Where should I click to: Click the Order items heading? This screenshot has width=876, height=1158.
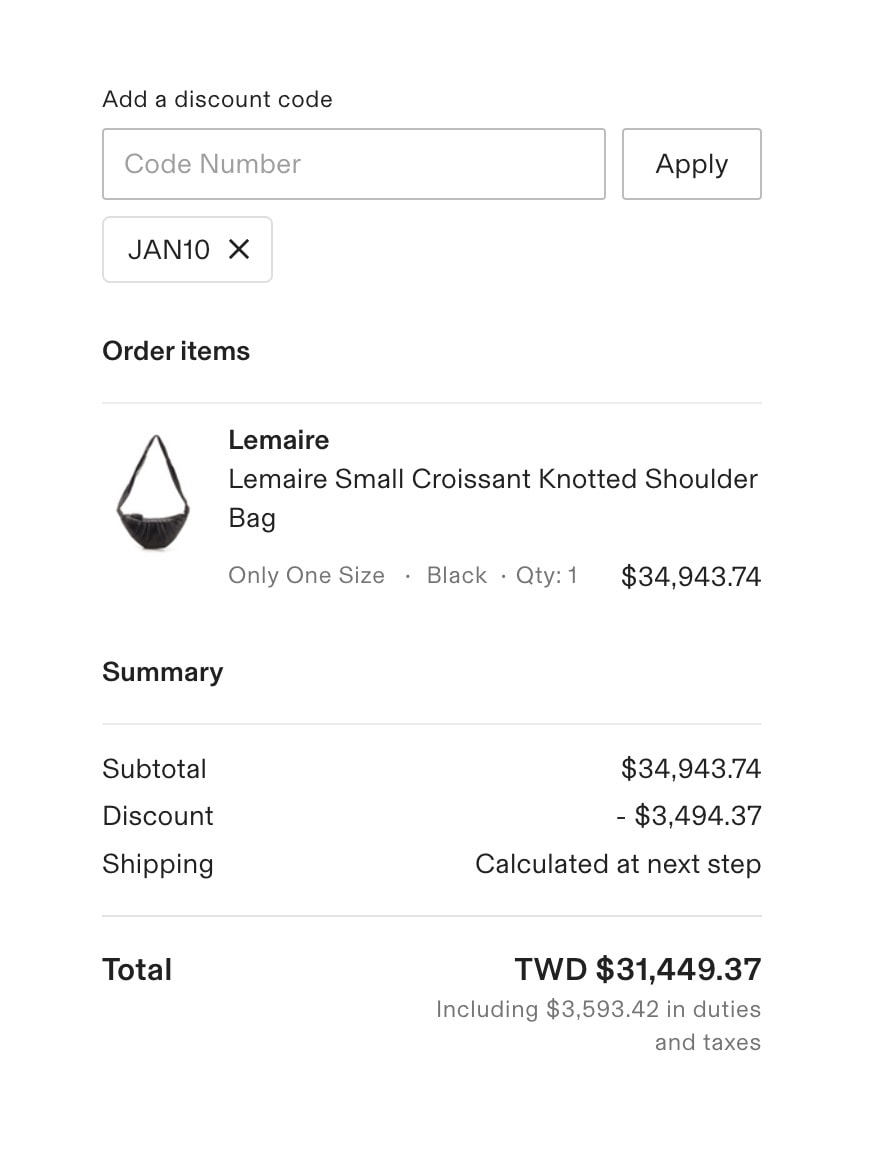pyautogui.click(x=176, y=351)
